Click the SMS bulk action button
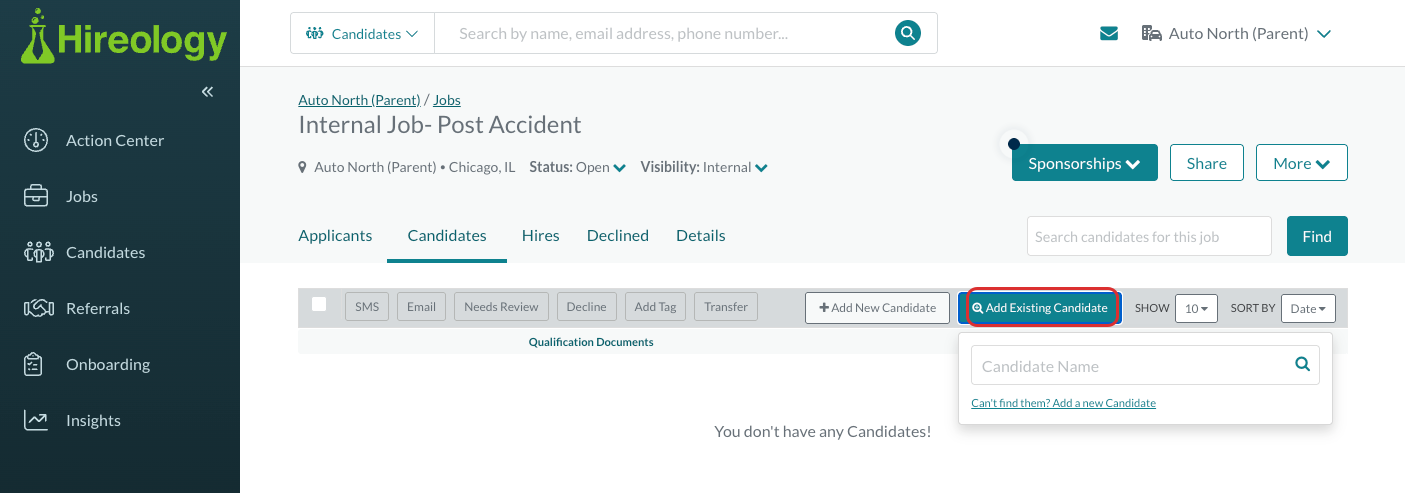This screenshot has height=493, width=1405. pos(367,307)
